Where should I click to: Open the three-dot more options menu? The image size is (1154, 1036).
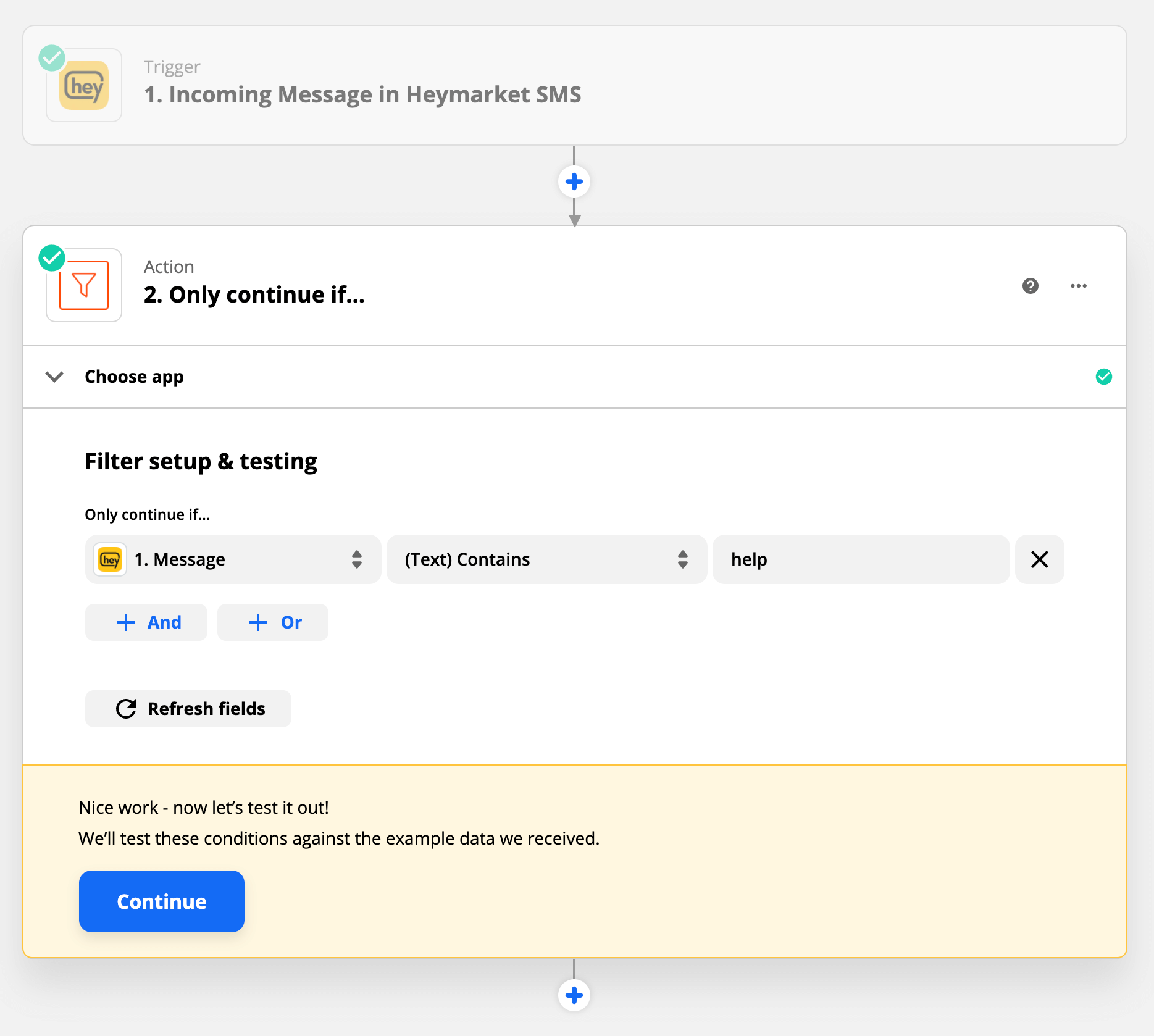pyautogui.click(x=1079, y=286)
